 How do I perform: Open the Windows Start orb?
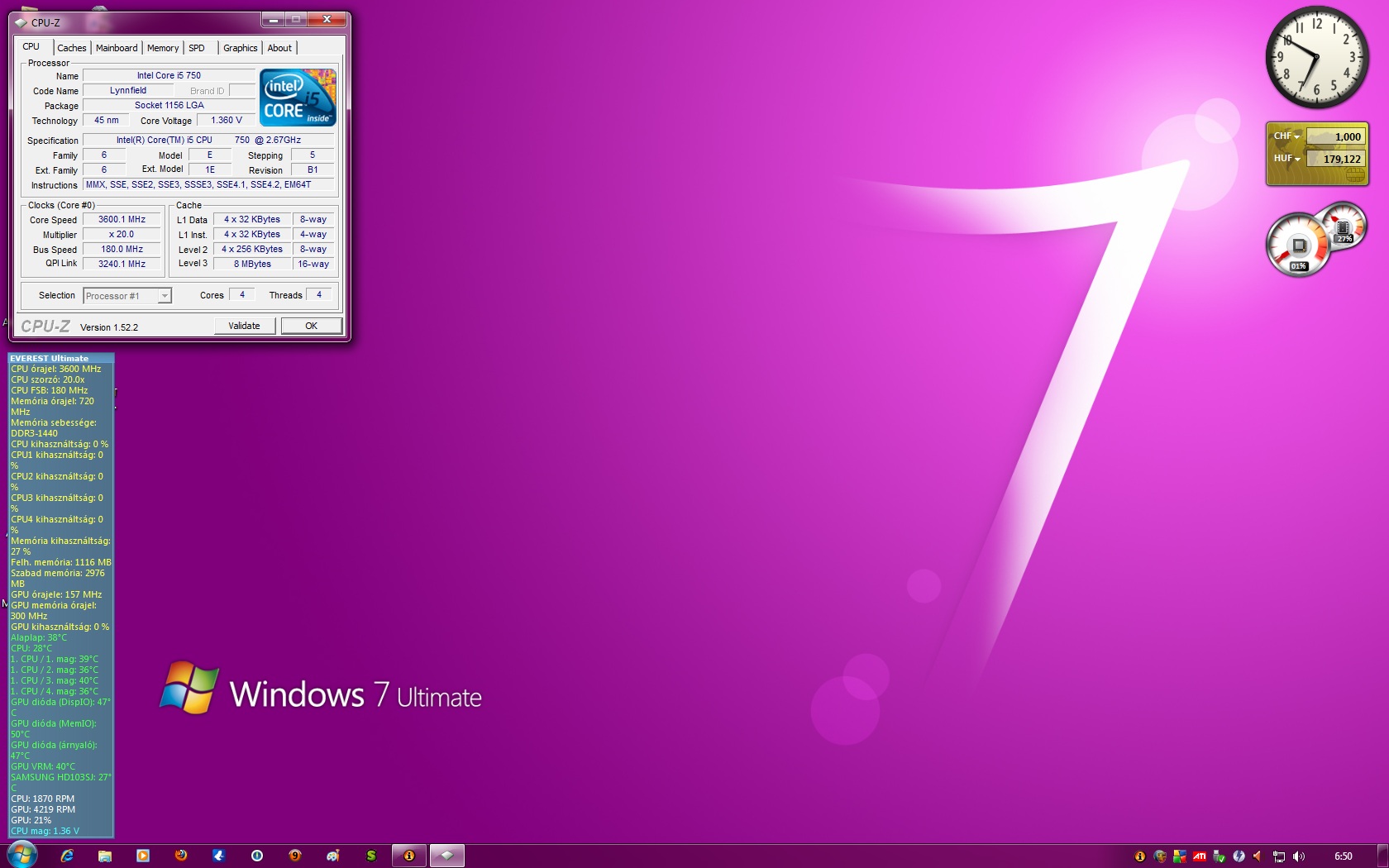click(x=22, y=856)
